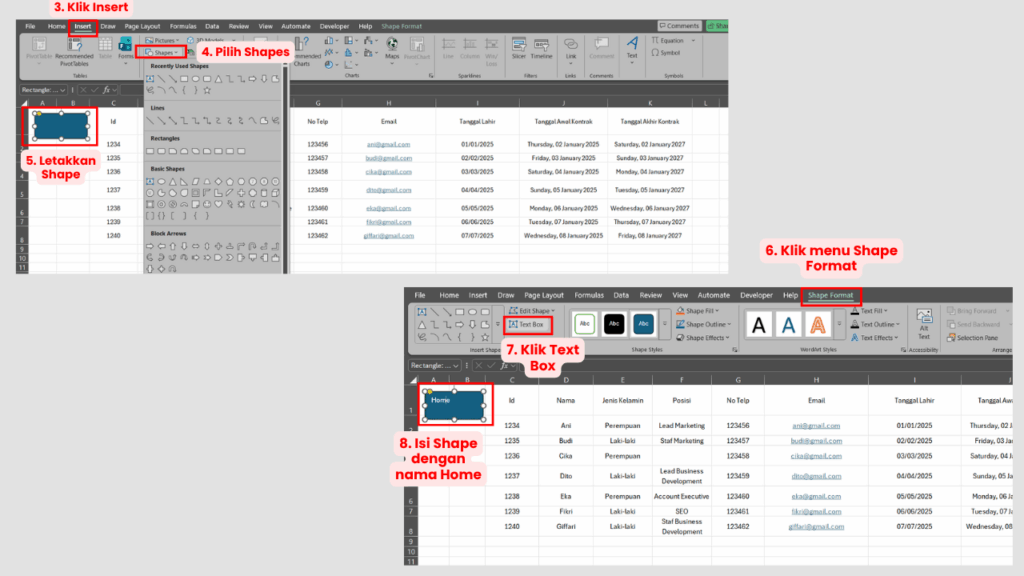
Task: Click the Text Box button in Insert Shapes
Action: pyautogui.click(x=526, y=324)
